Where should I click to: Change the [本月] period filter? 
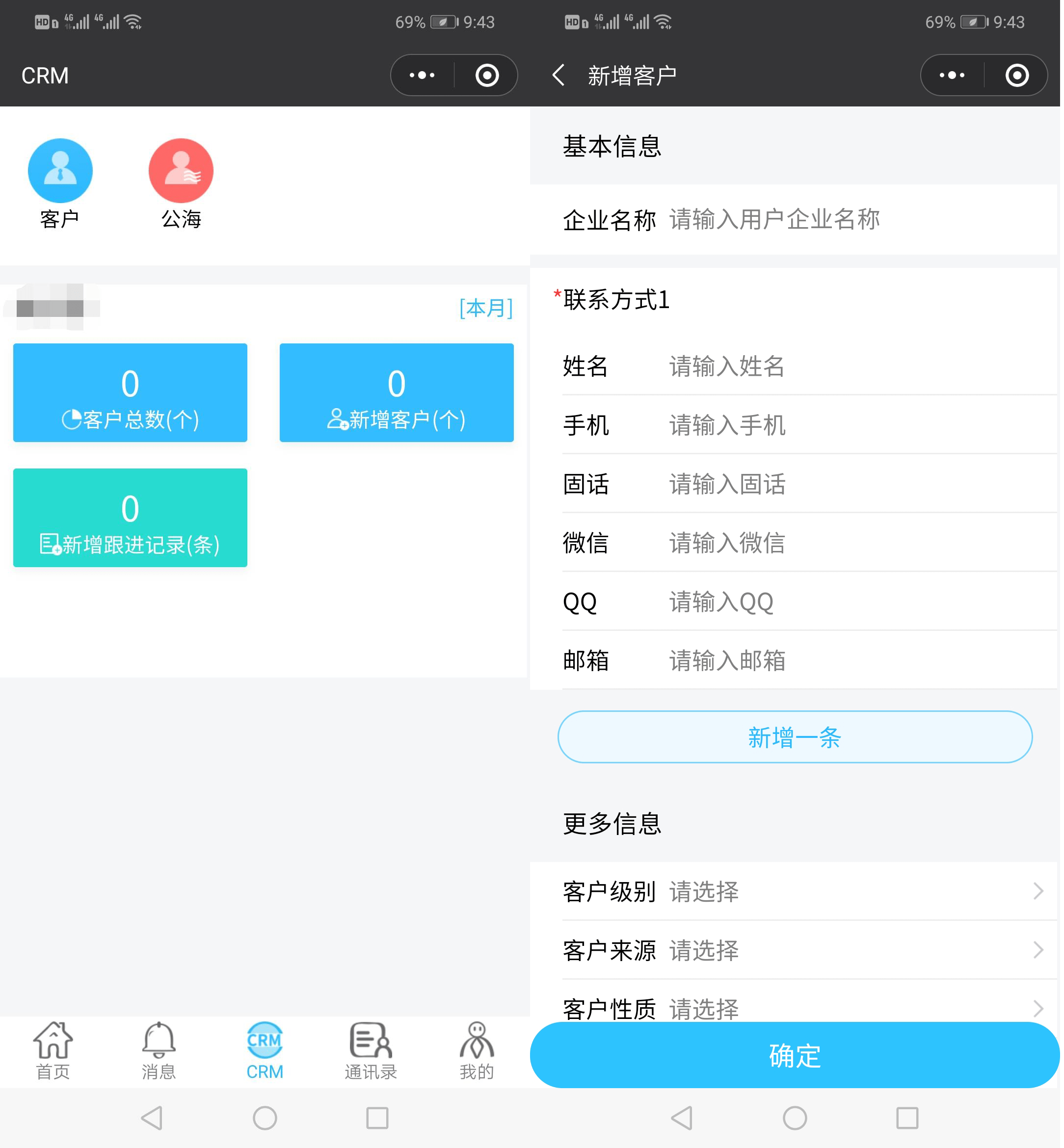pyautogui.click(x=486, y=309)
